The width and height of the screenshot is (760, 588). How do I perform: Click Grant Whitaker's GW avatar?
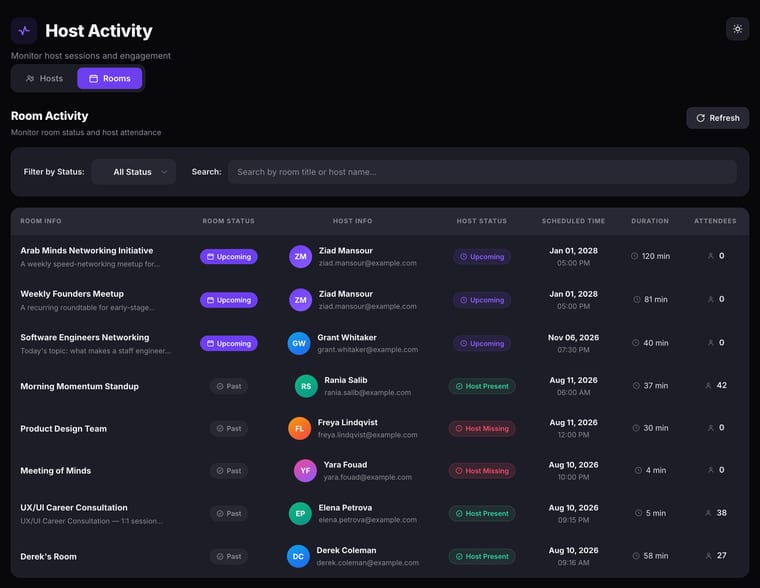tap(299, 343)
